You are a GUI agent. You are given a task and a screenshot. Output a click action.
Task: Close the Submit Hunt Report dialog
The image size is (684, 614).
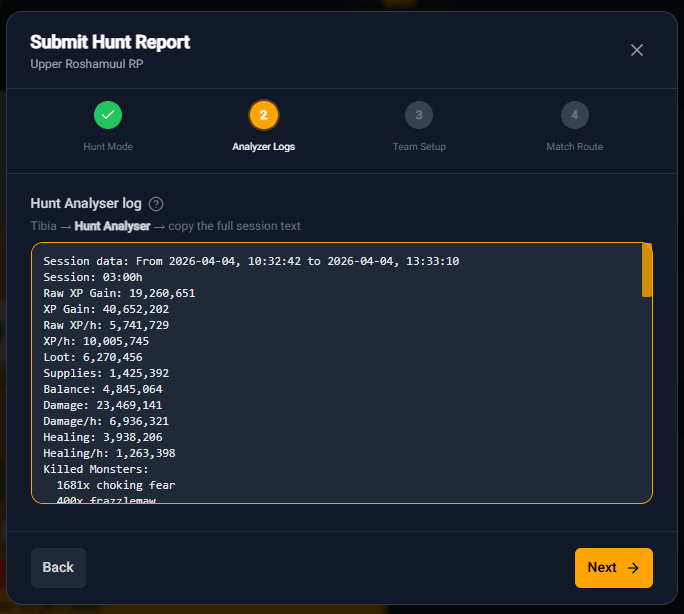pyautogui.click(x=637, y=50)
